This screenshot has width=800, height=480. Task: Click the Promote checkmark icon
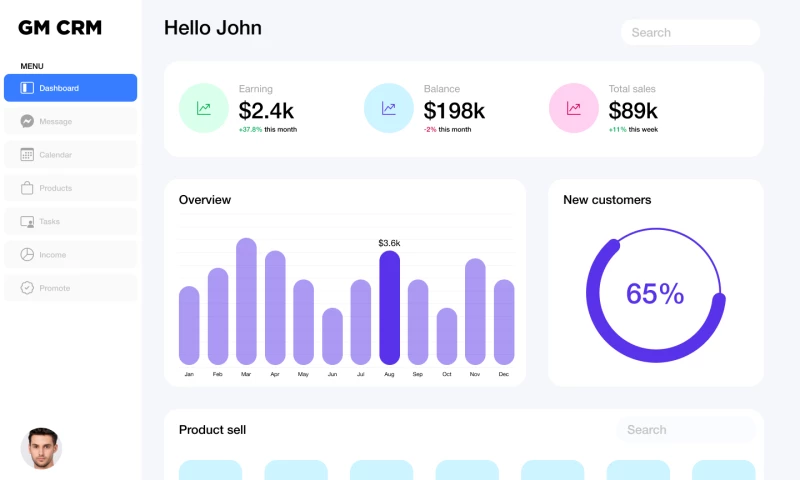tap(27, 288)
